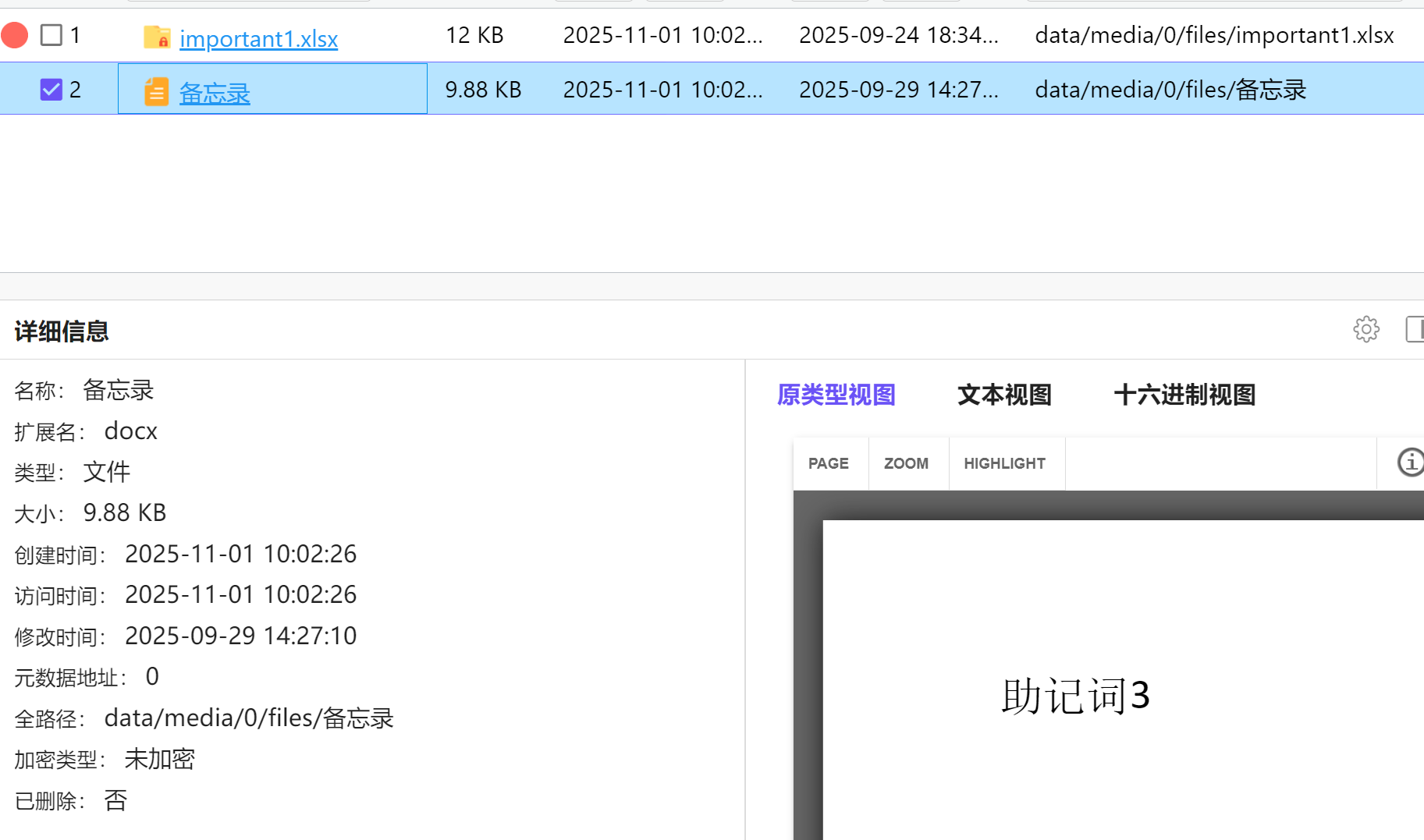The width and height of the screenshot is (1424, 840).
Task: Switch to the 文本视图 tab
Action: [x=1004, y=395]
